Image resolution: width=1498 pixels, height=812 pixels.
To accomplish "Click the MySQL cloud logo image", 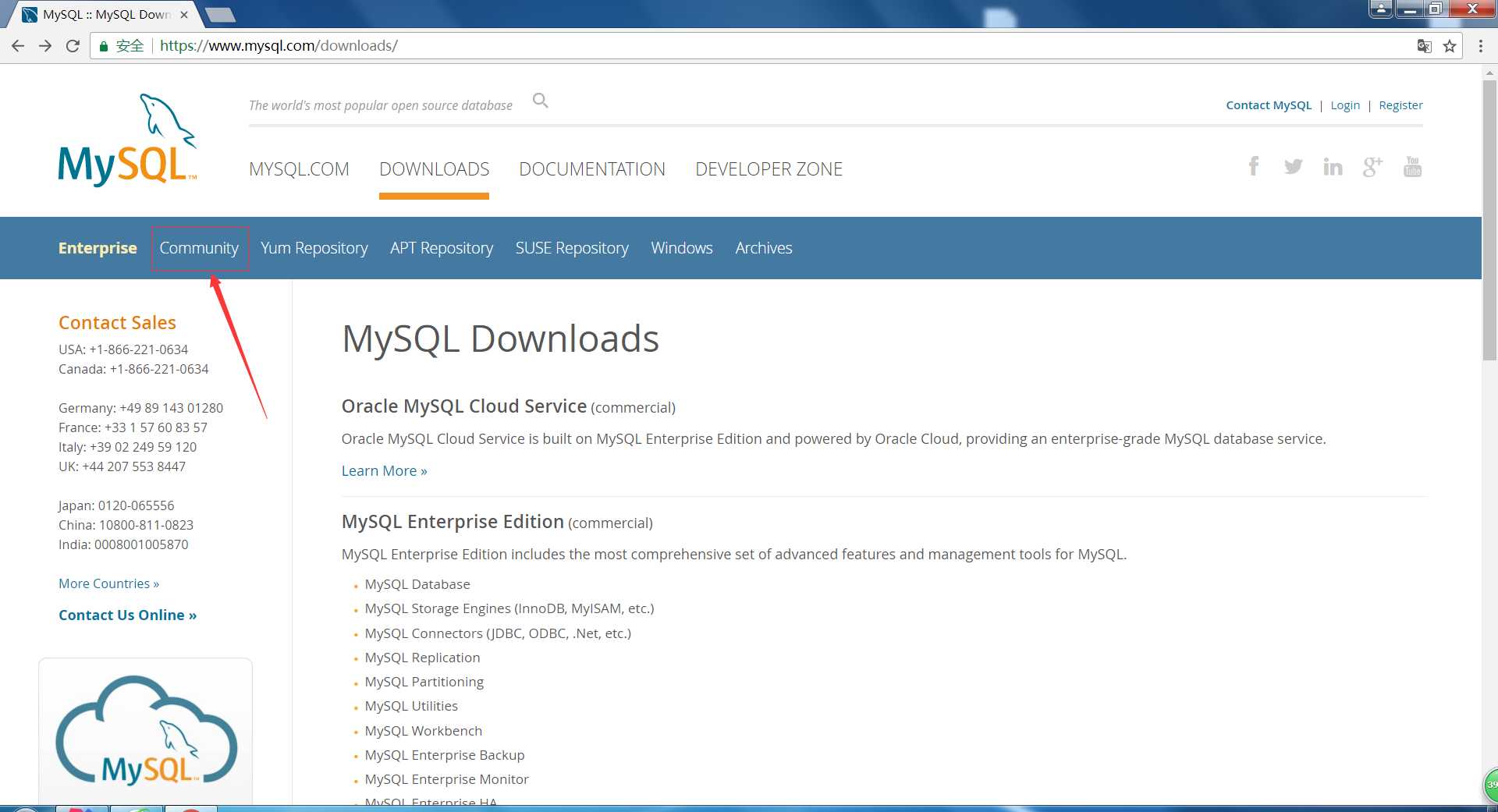I will click(146, 730).
